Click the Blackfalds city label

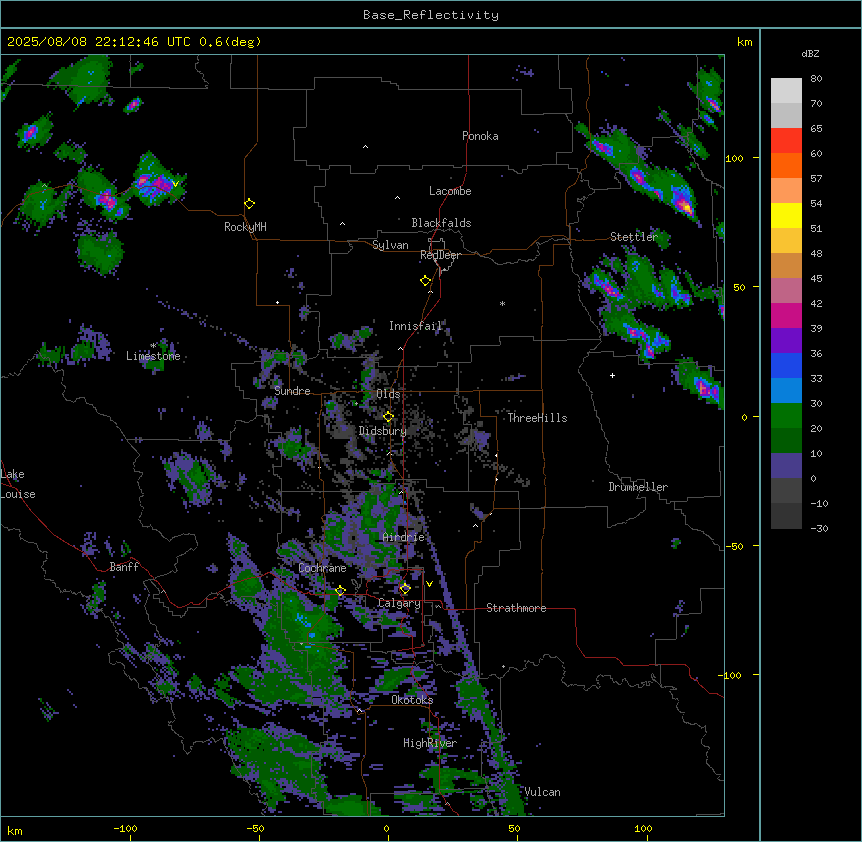coord(441,223)
